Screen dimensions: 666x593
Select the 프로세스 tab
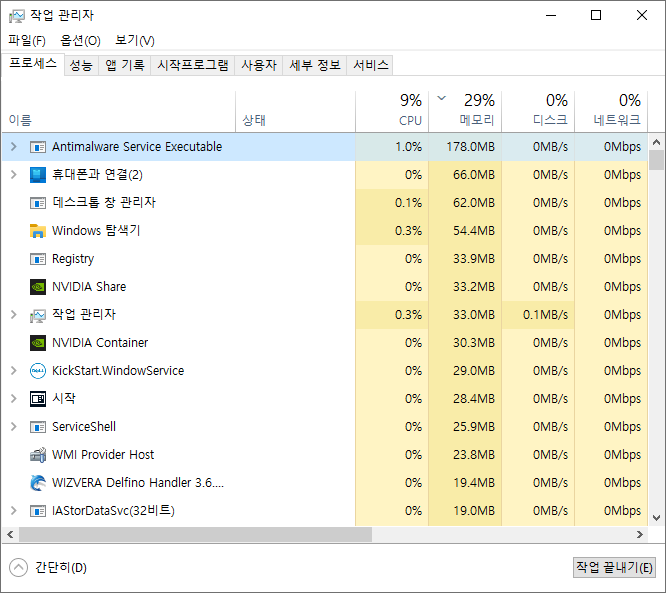click(33, 64)
